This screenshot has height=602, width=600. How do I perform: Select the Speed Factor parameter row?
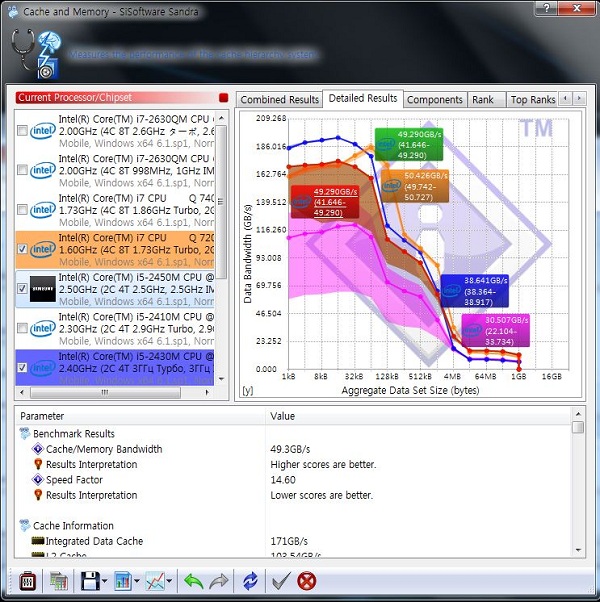click(x=294, y=480)
